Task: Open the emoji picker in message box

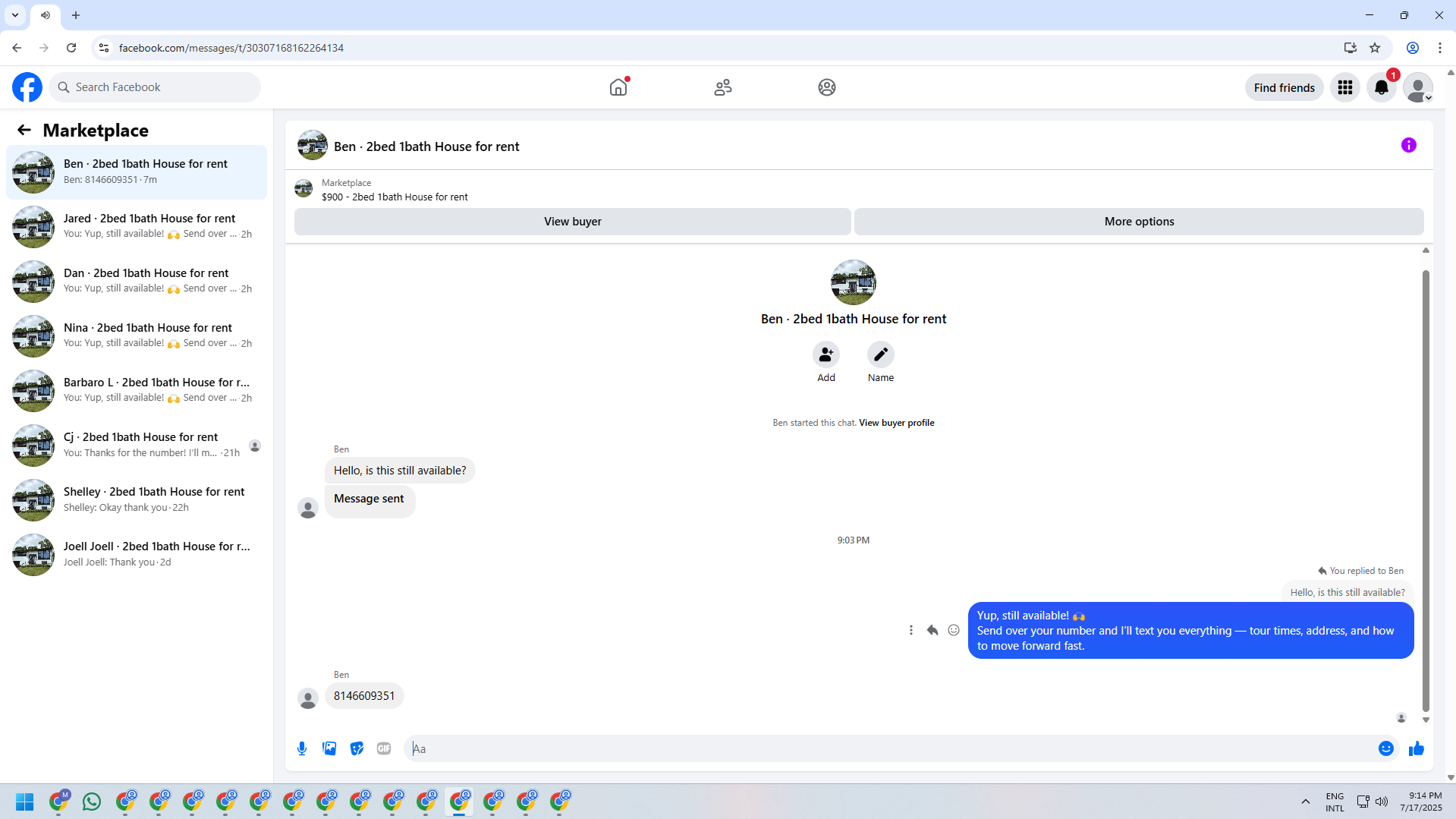Action: click(x=1386, y=748)
